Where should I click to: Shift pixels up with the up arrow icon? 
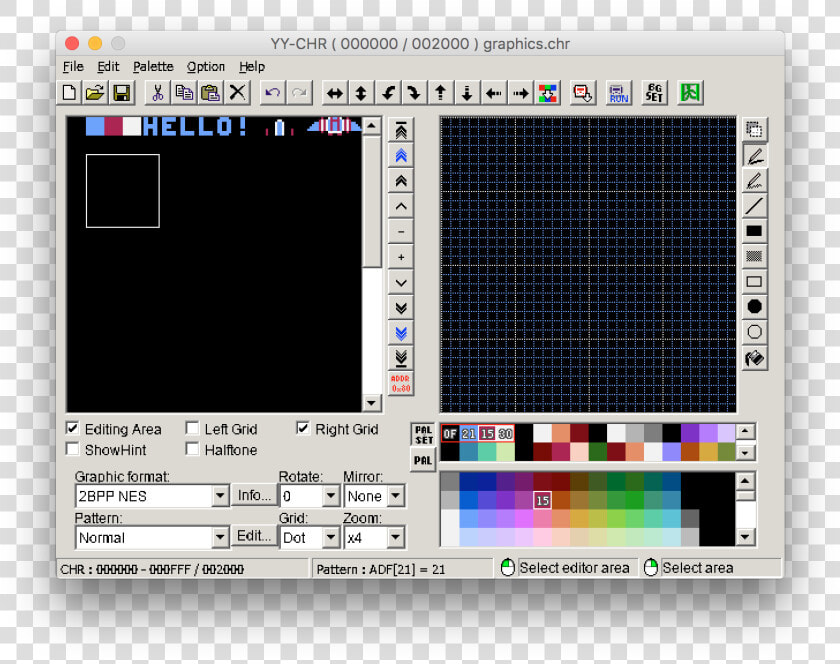[440, 93]
